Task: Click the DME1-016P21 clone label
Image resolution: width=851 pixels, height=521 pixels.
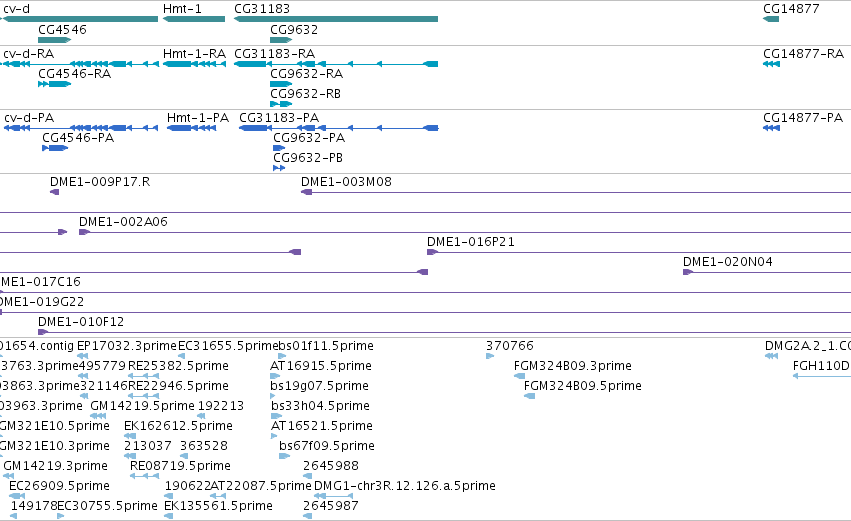Action: pyautogui.click(x=471, y=242)
